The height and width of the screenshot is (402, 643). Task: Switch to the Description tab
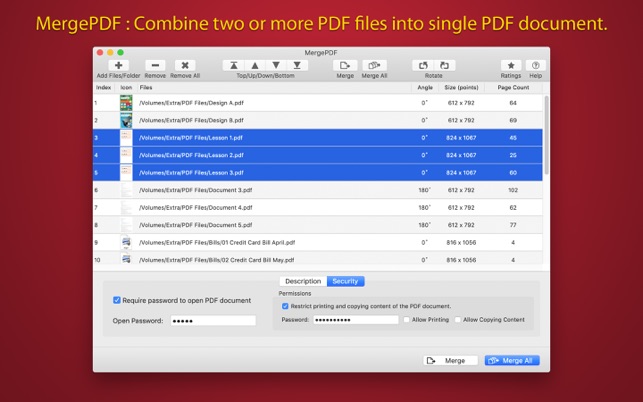click(303, 281)
